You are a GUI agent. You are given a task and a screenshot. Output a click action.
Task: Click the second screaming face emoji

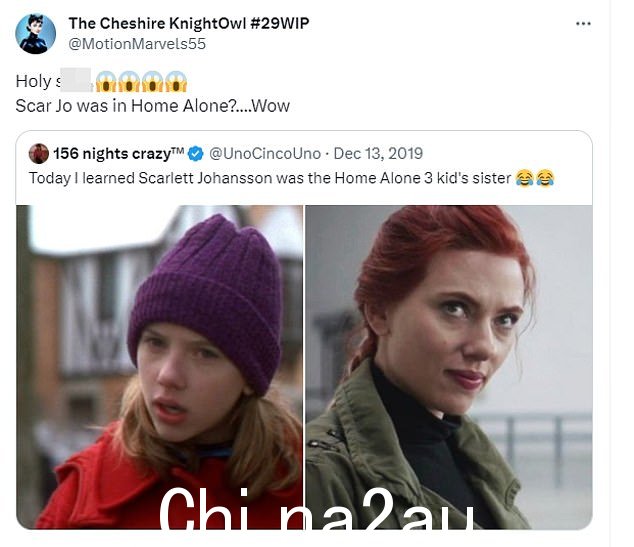[x=129, y=81]
